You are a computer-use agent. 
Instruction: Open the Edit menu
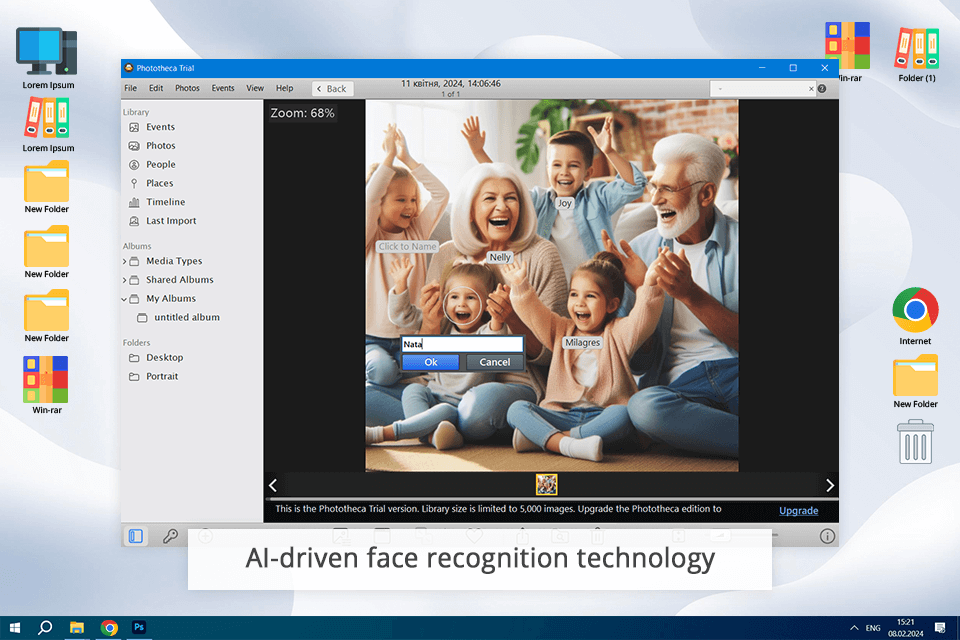pyautogui.click(x=156, y=88)
